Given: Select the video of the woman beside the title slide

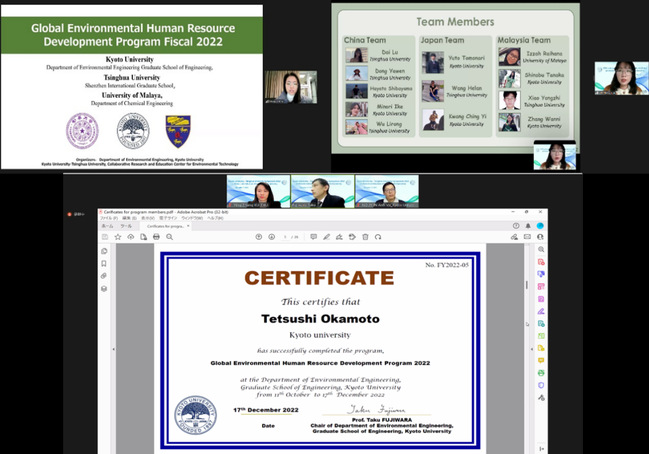Looking at the screenshot, I should pos(291,87).
